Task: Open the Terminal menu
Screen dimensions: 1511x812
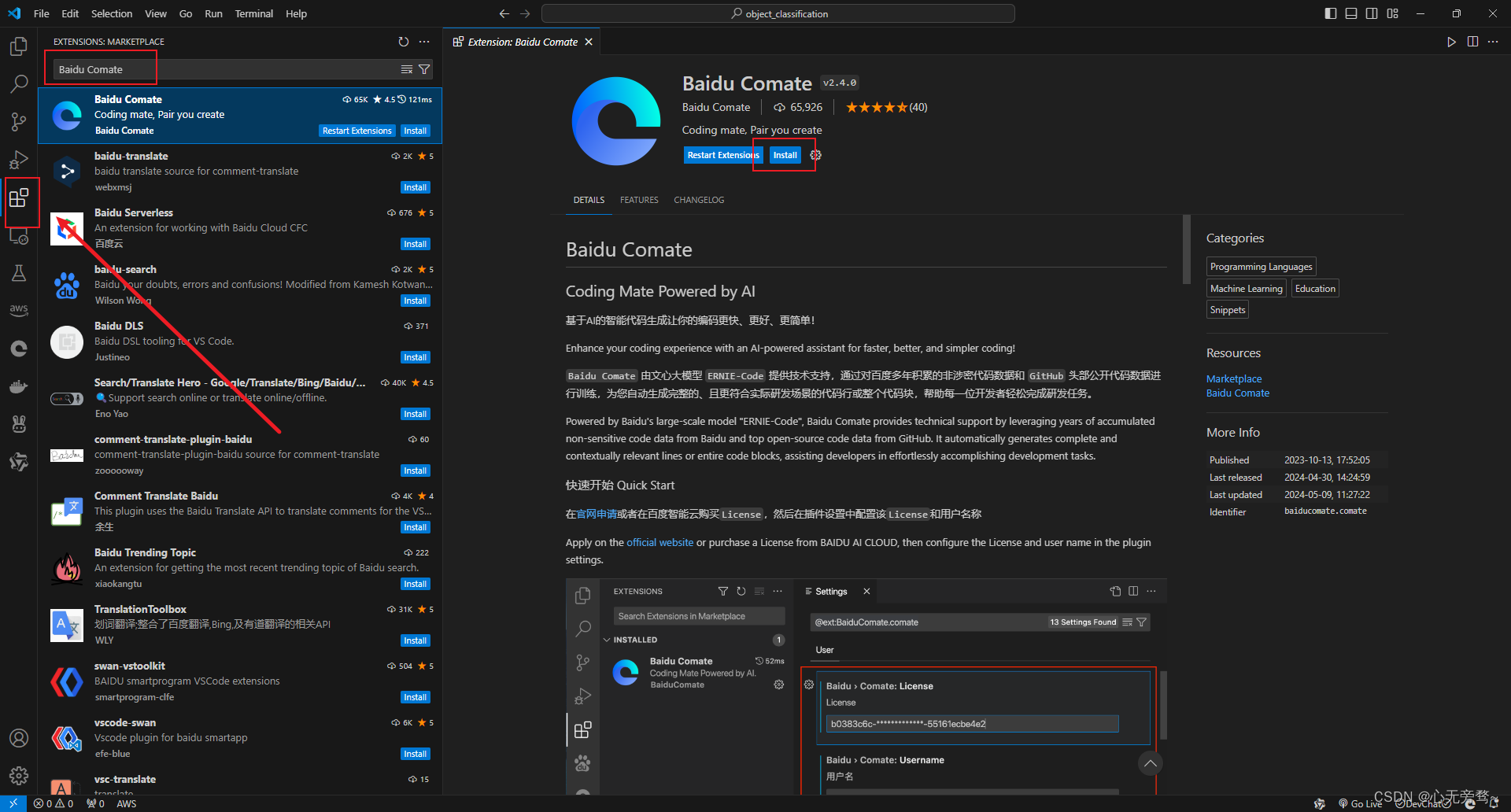Action: tap(253, 13)
